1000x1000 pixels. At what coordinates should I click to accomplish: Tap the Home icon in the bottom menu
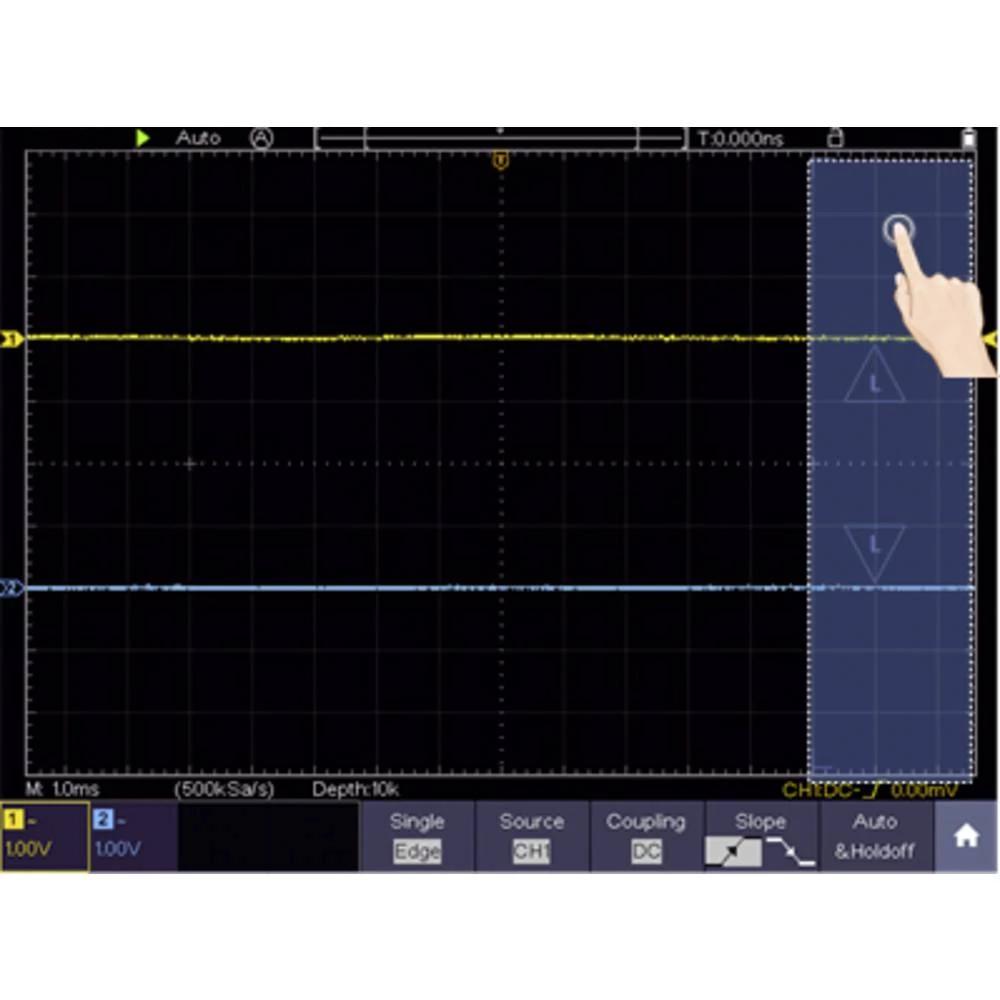point(966,837)
